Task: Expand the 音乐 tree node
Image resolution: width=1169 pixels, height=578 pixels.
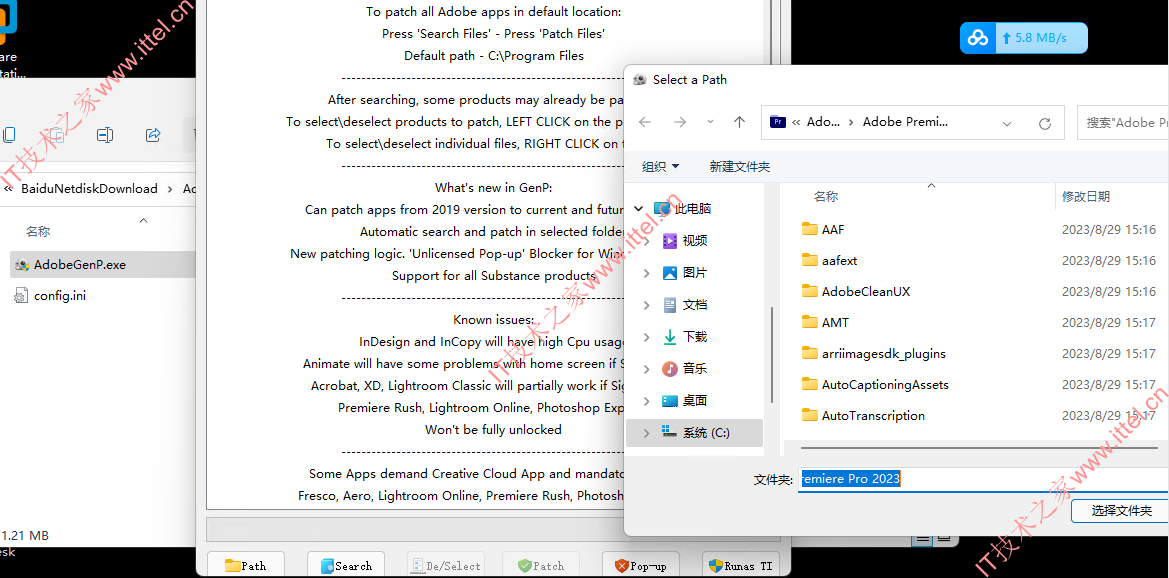Action: [646, 368]
